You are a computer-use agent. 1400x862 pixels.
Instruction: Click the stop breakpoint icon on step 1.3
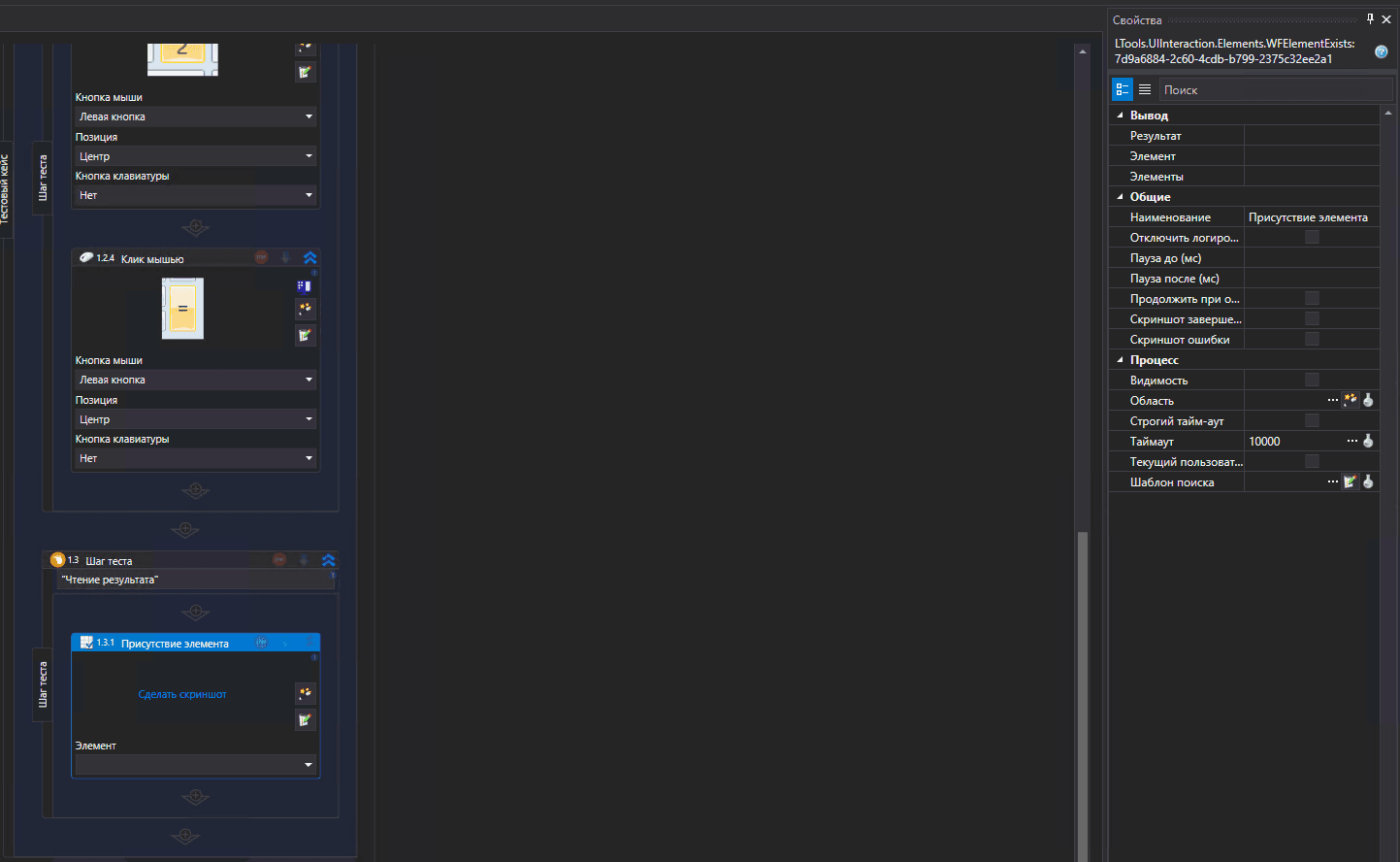(279, 560)
